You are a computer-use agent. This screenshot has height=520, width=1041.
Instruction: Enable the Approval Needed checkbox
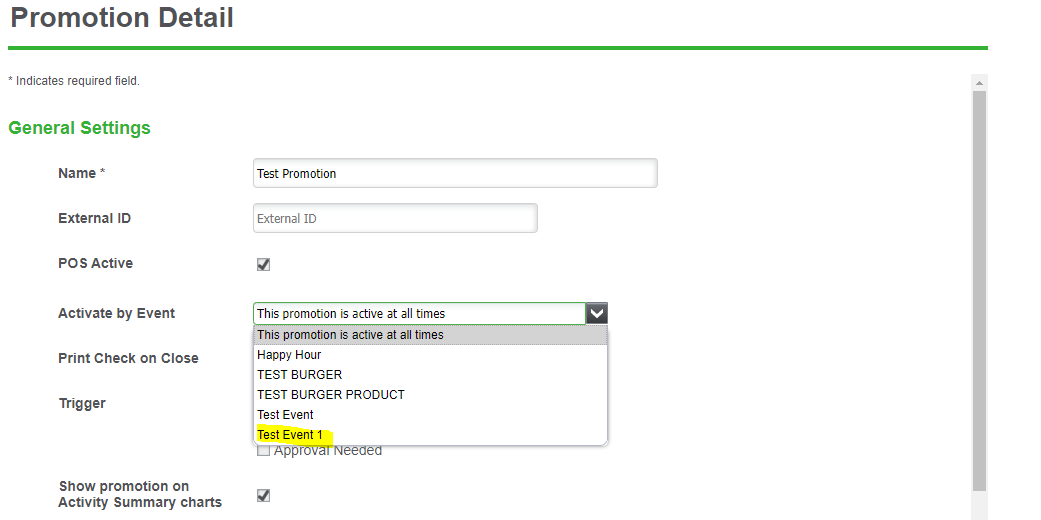[264, 451]
